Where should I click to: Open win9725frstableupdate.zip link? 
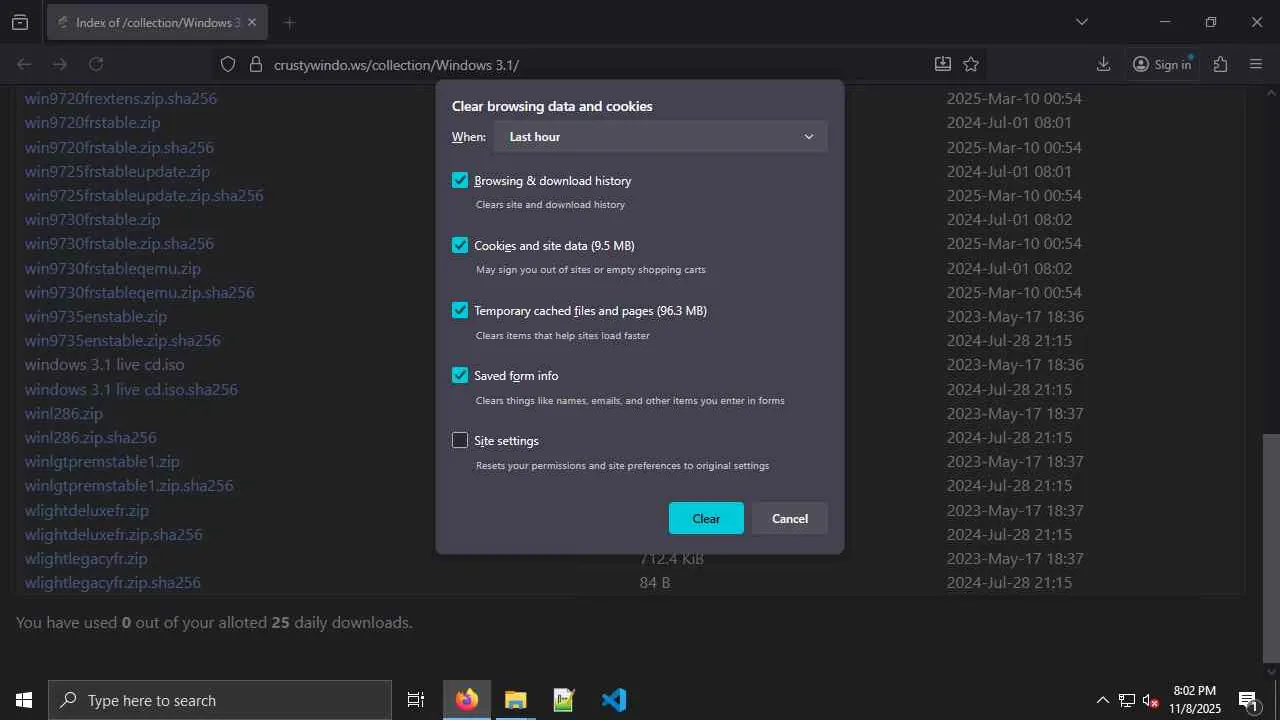(118, 172)
